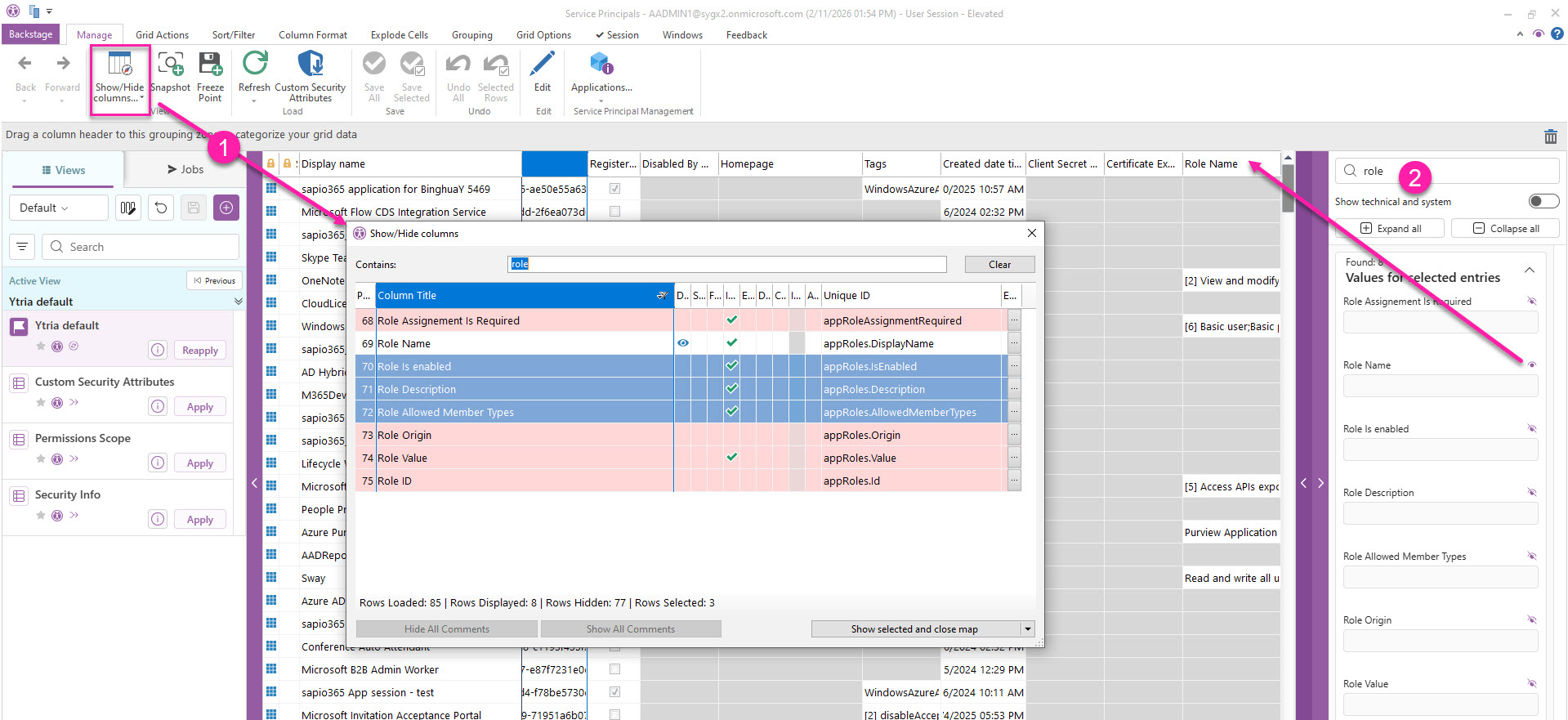This screenshot has height=720, width=1568.
Task: Click the Snapshot icon in the ribbon
Action: coord(170,65)
